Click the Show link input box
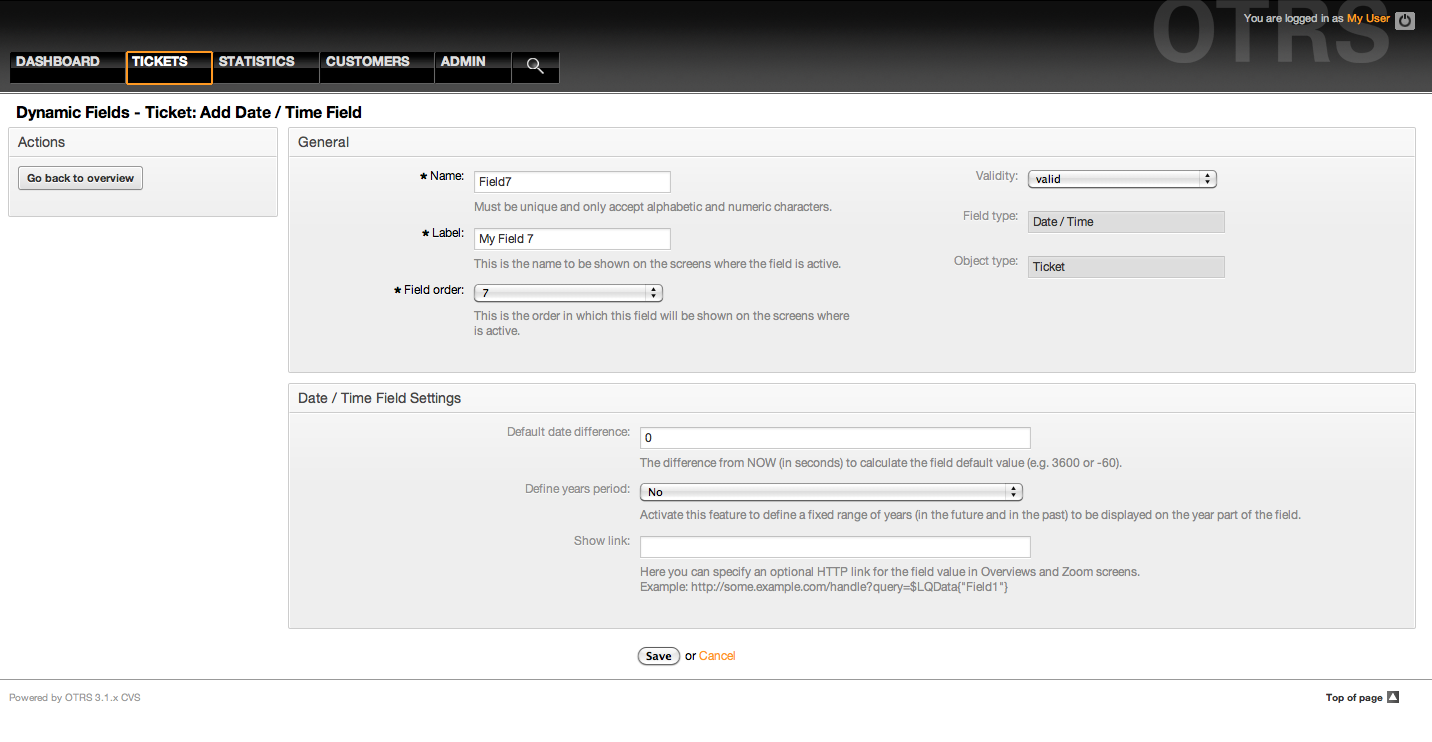The image size is (1432, 742). 835,547
